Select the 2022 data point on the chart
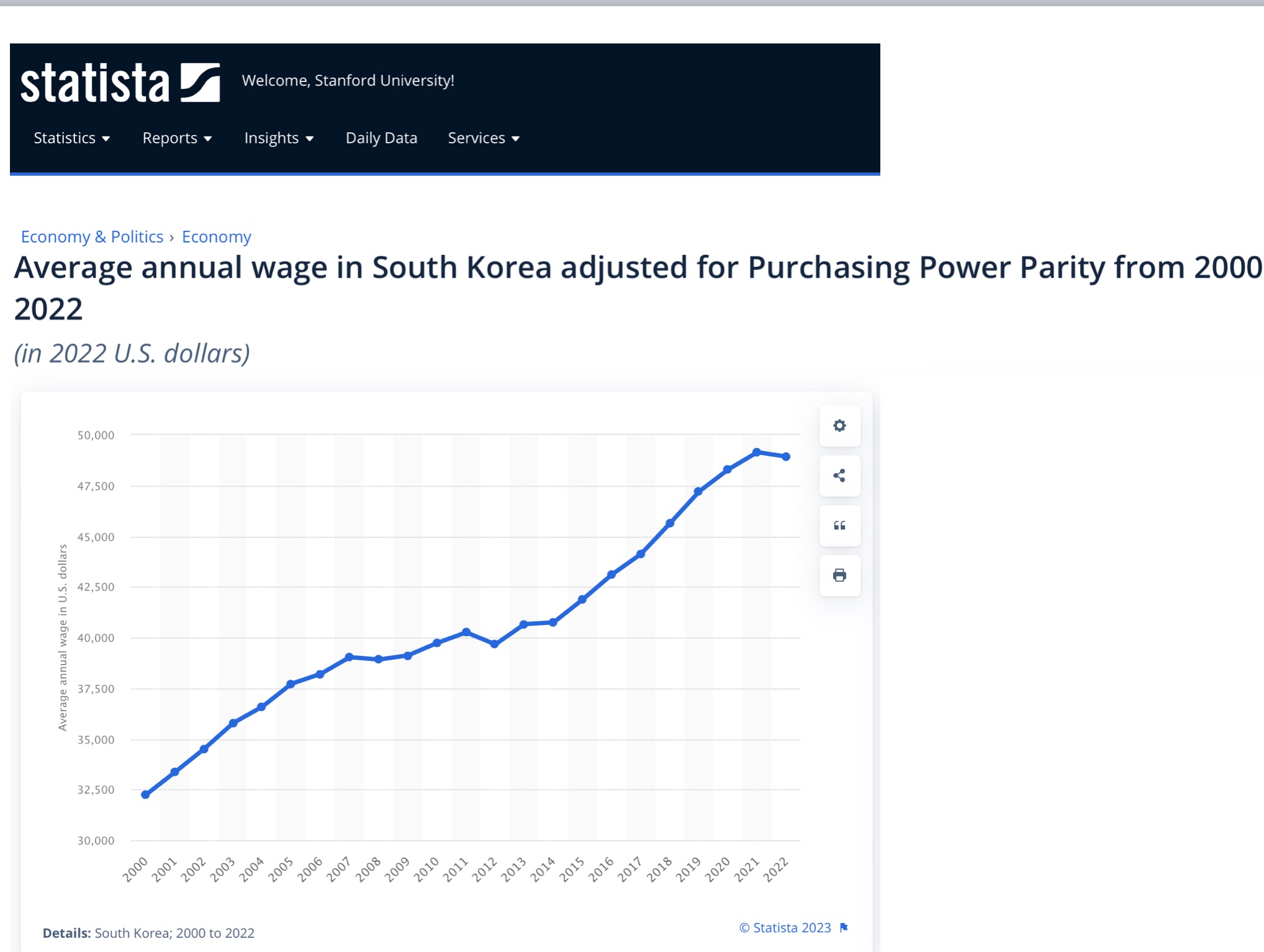Screen dimensions: 1264x952 click(785, 456)
